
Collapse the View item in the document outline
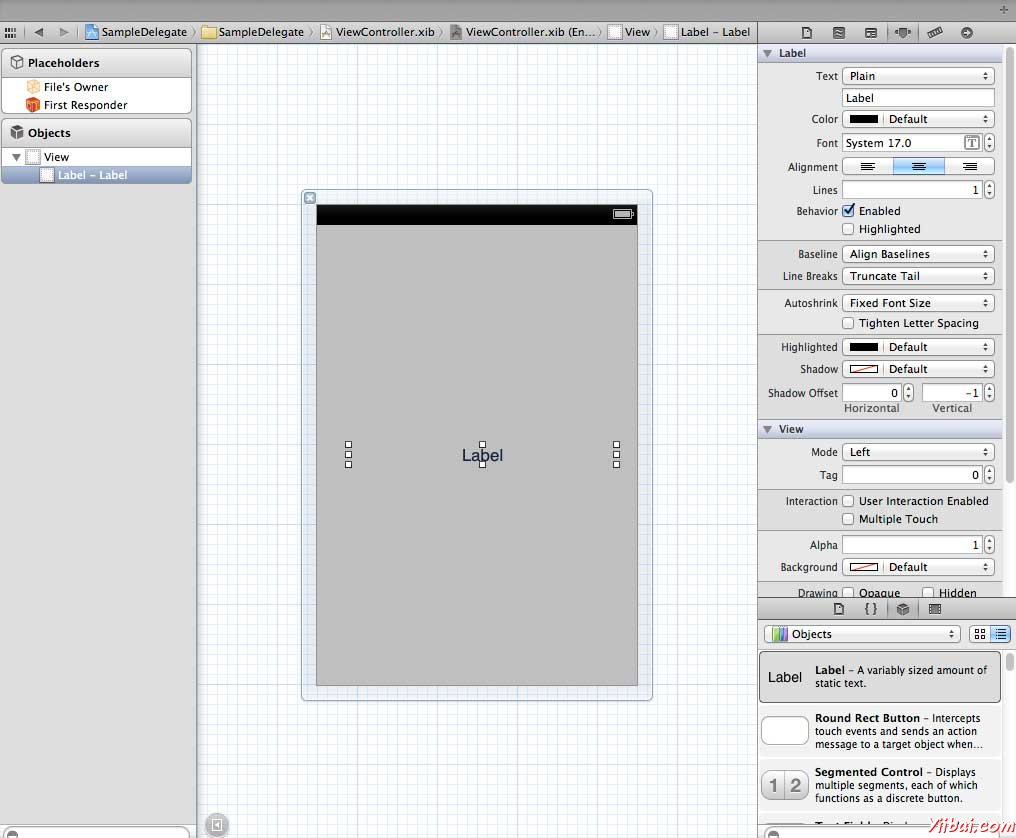15,156
